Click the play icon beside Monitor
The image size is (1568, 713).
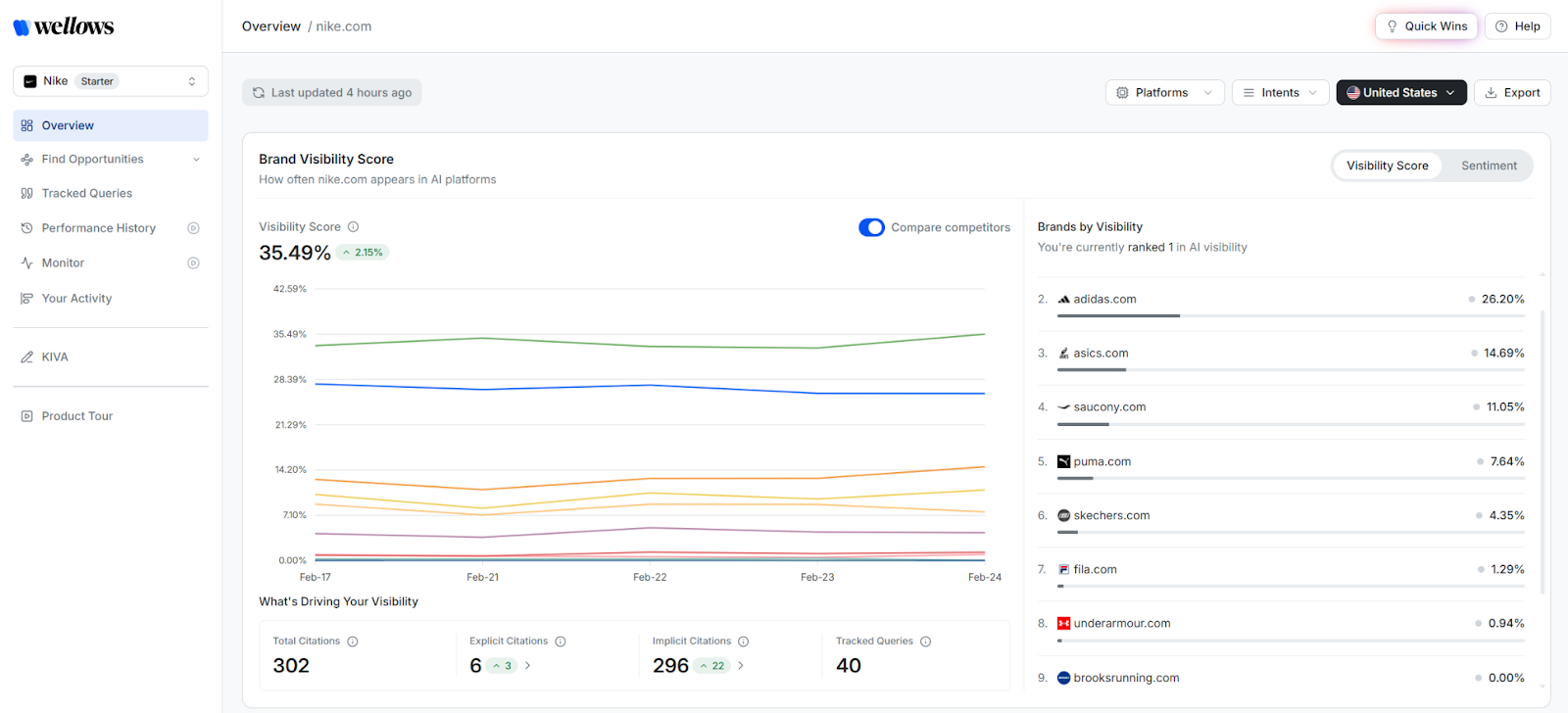click(194, 263)
